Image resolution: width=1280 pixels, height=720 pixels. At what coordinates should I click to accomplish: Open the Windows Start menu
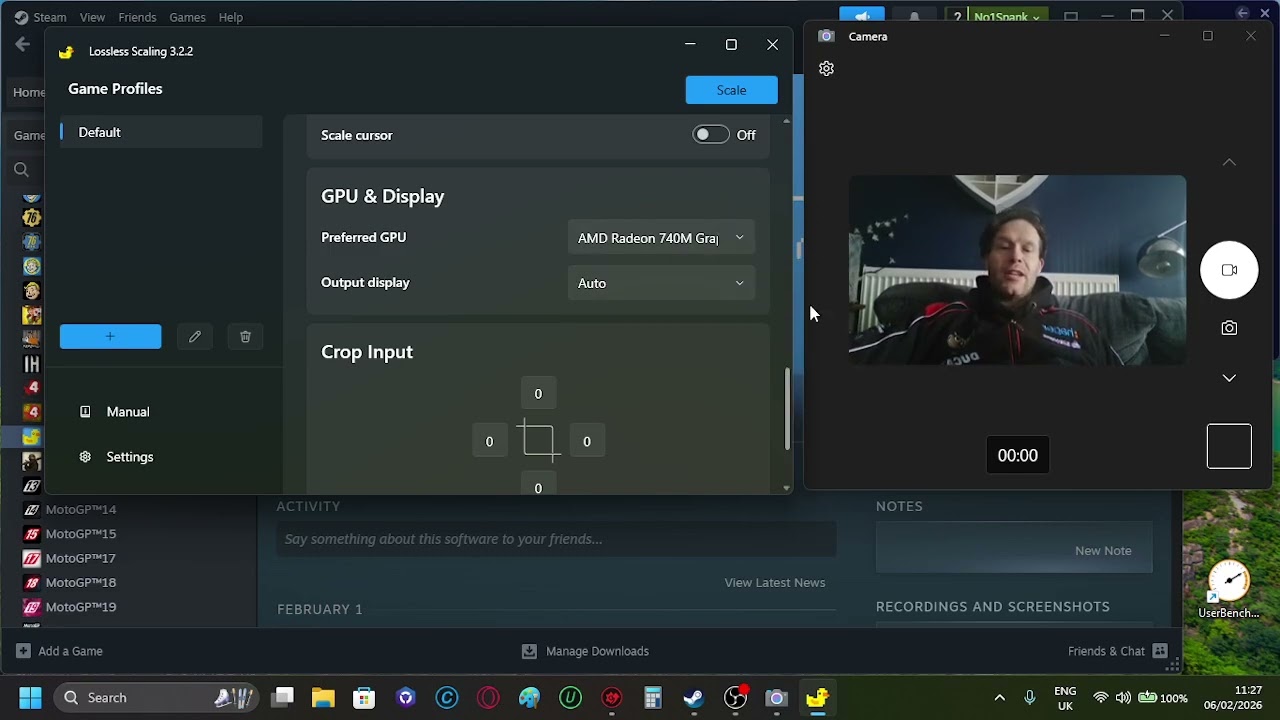coord(30,698)
